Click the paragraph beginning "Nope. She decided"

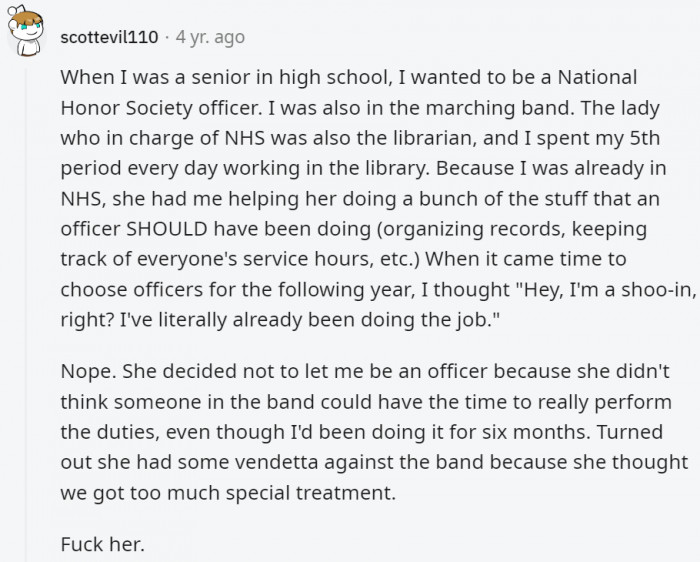(x=374, y=432)
